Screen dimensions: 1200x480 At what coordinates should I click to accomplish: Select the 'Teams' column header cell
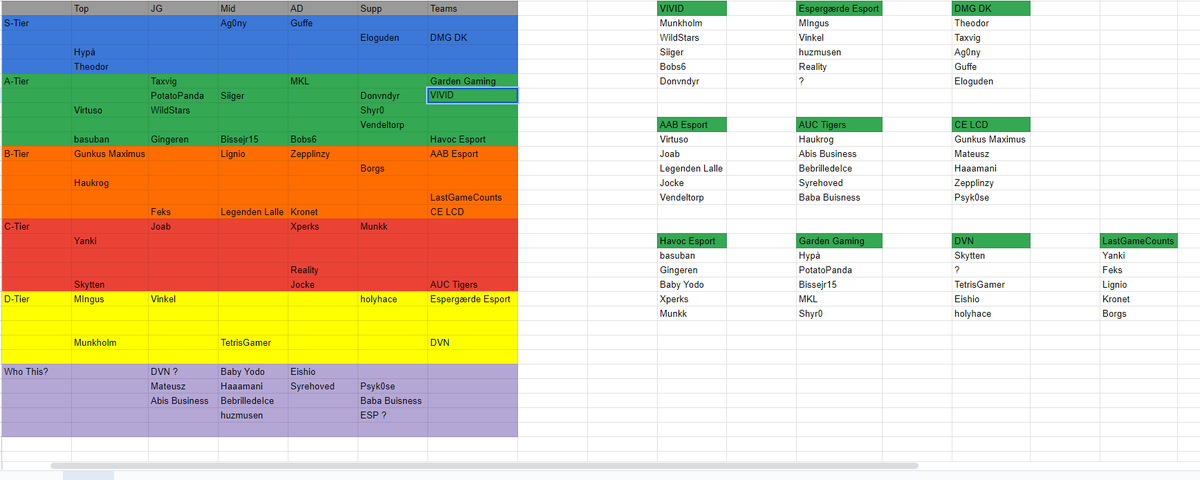(472, 8)
